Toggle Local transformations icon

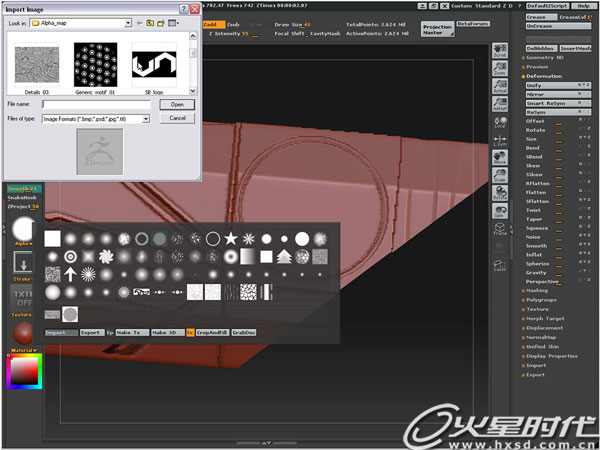coord(500,122)
